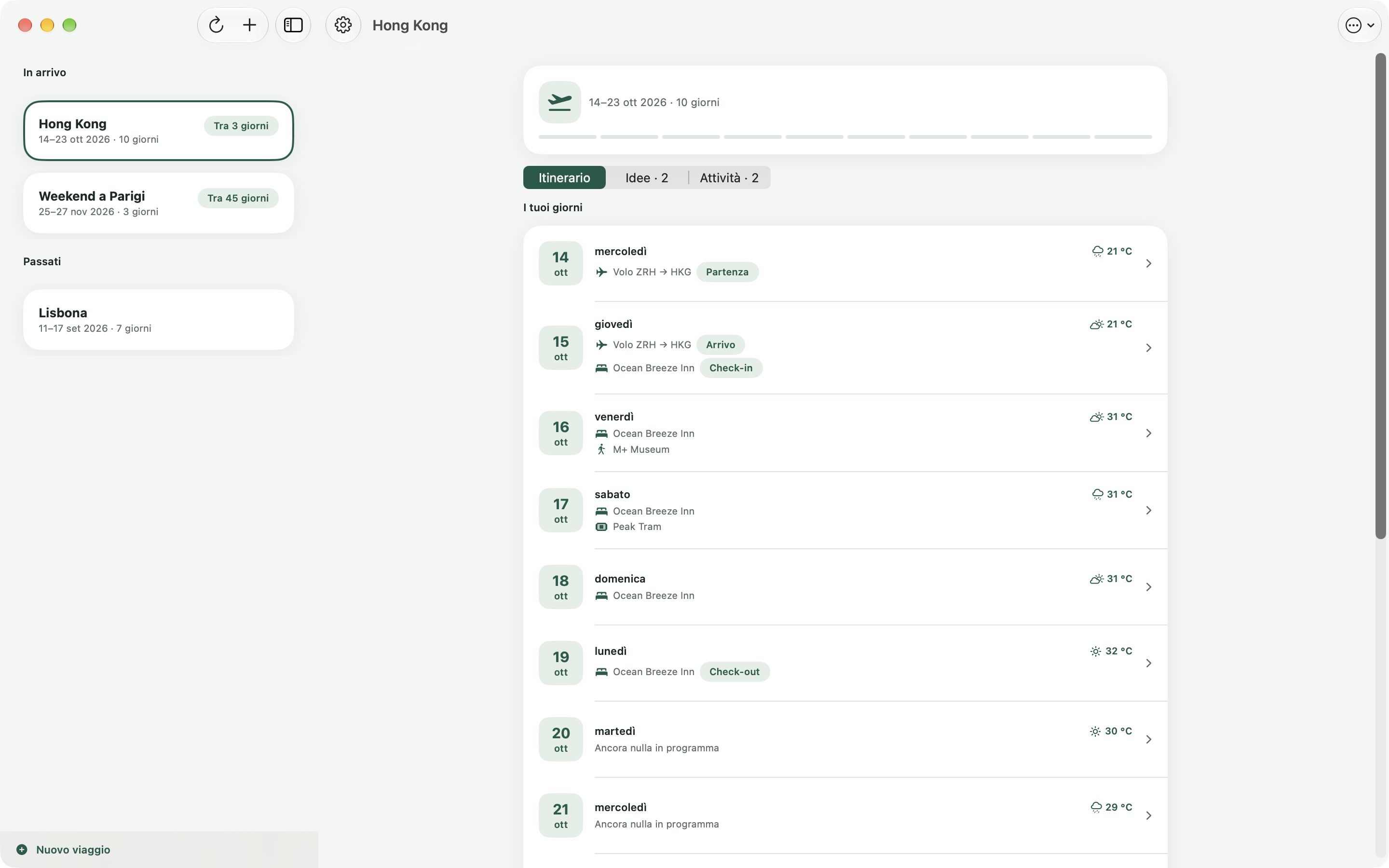The width and height of the screenshot is (1389, 868).
Task: Click sun weather icon for 20 ott
Action: point(1095,732)
